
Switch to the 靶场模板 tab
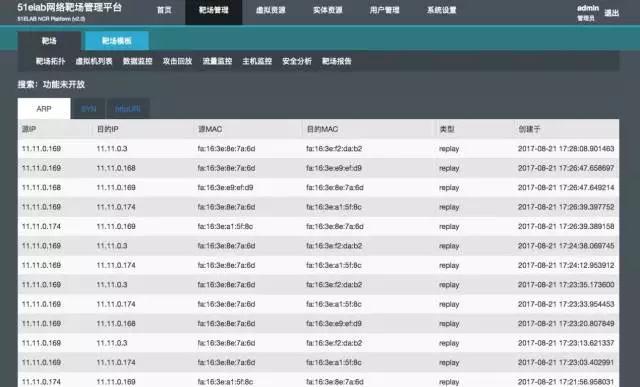[x=117, y=41]
